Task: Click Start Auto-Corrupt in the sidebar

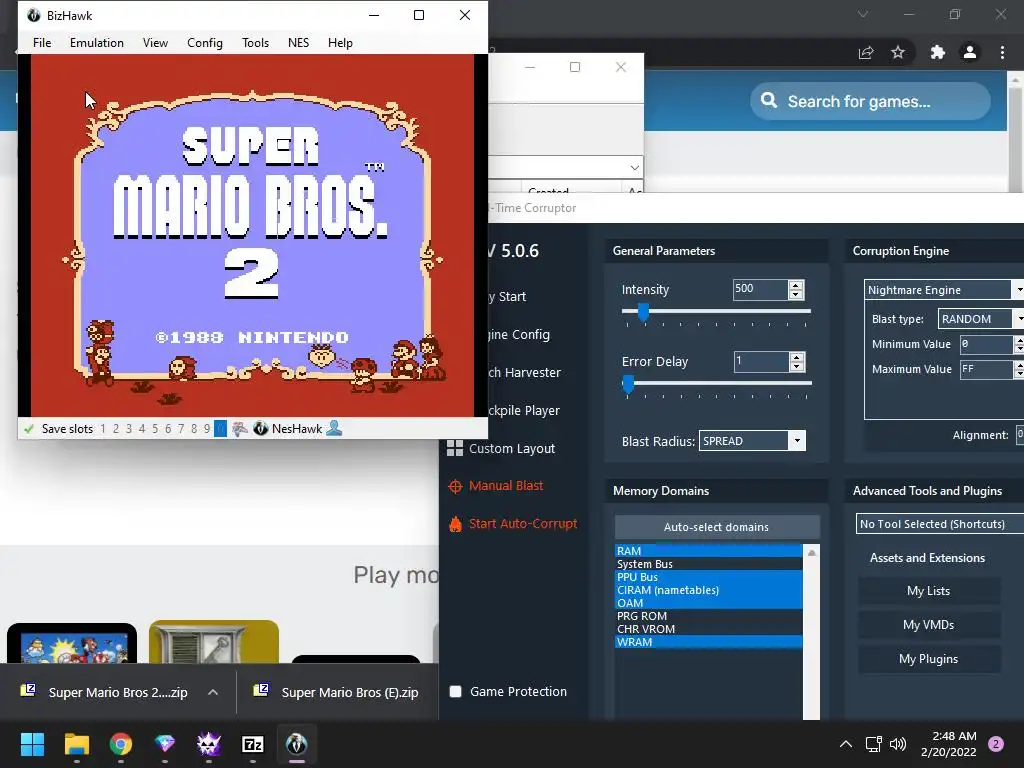Action: pos(523,524)
